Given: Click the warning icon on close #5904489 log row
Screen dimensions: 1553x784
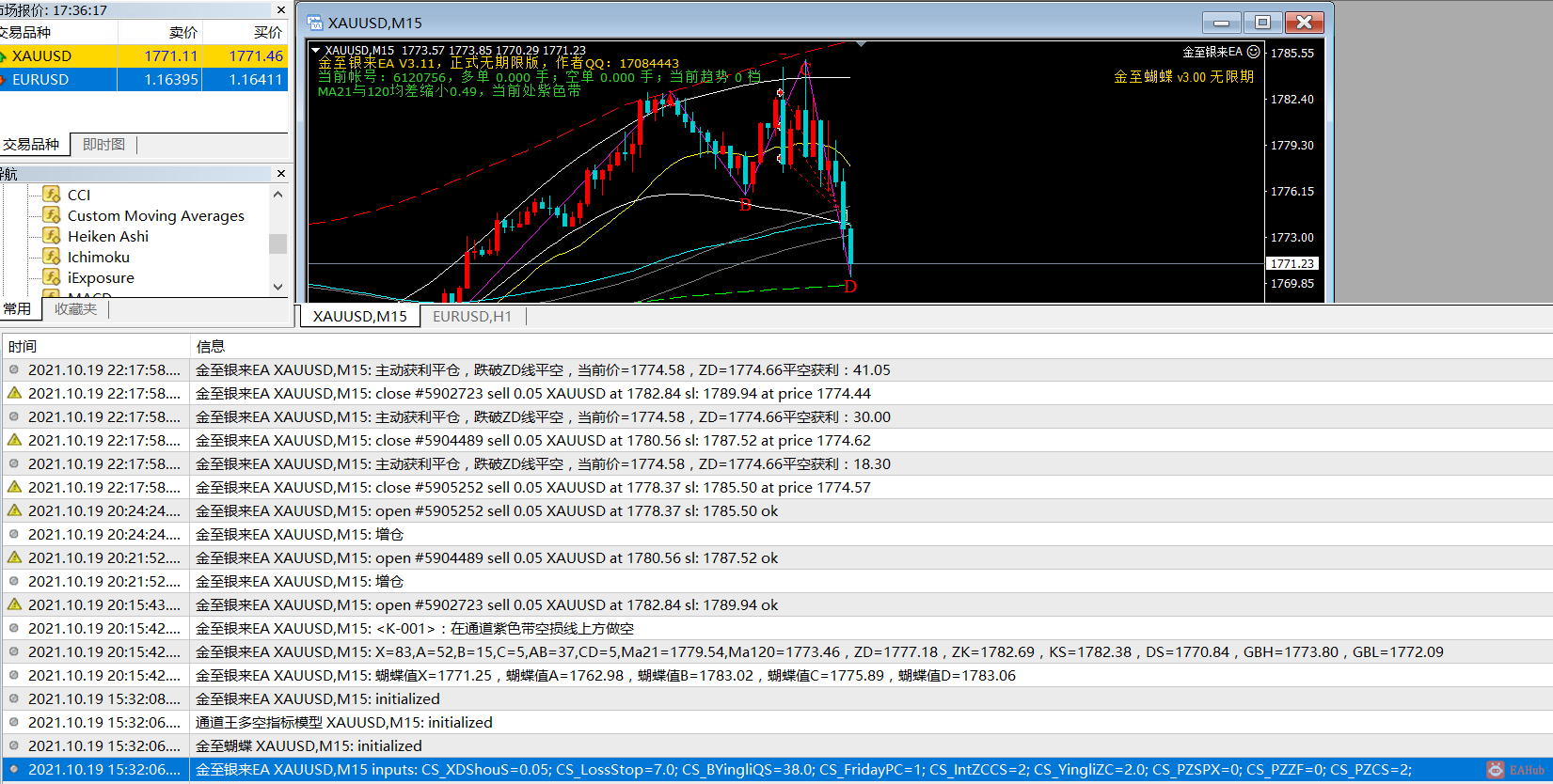Looking at the screenshot, I should click(x=14, y=440).
